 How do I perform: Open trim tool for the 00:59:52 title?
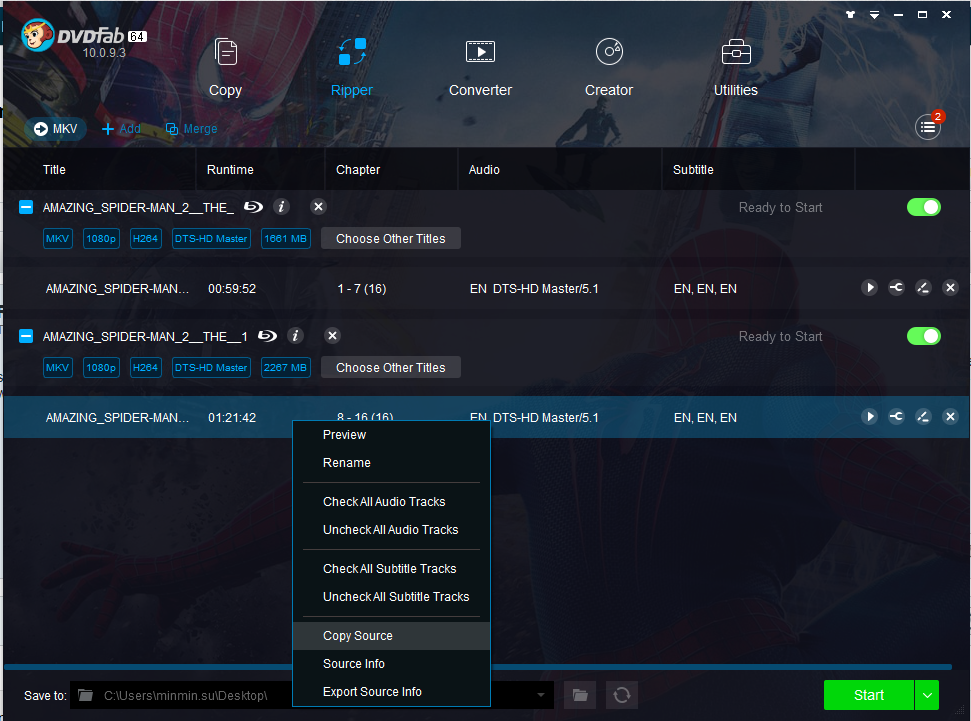pyautogui.click(x=896, y=288)
